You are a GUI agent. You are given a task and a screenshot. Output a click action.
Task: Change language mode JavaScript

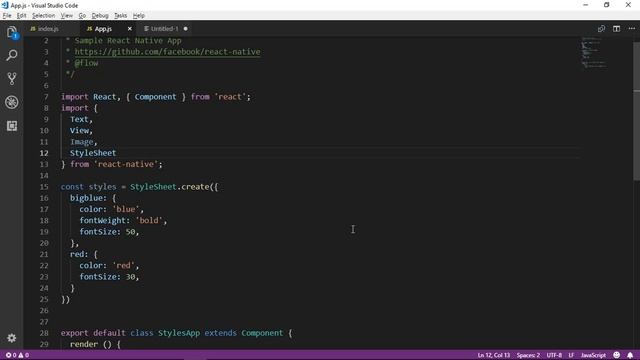pos(593,355)
